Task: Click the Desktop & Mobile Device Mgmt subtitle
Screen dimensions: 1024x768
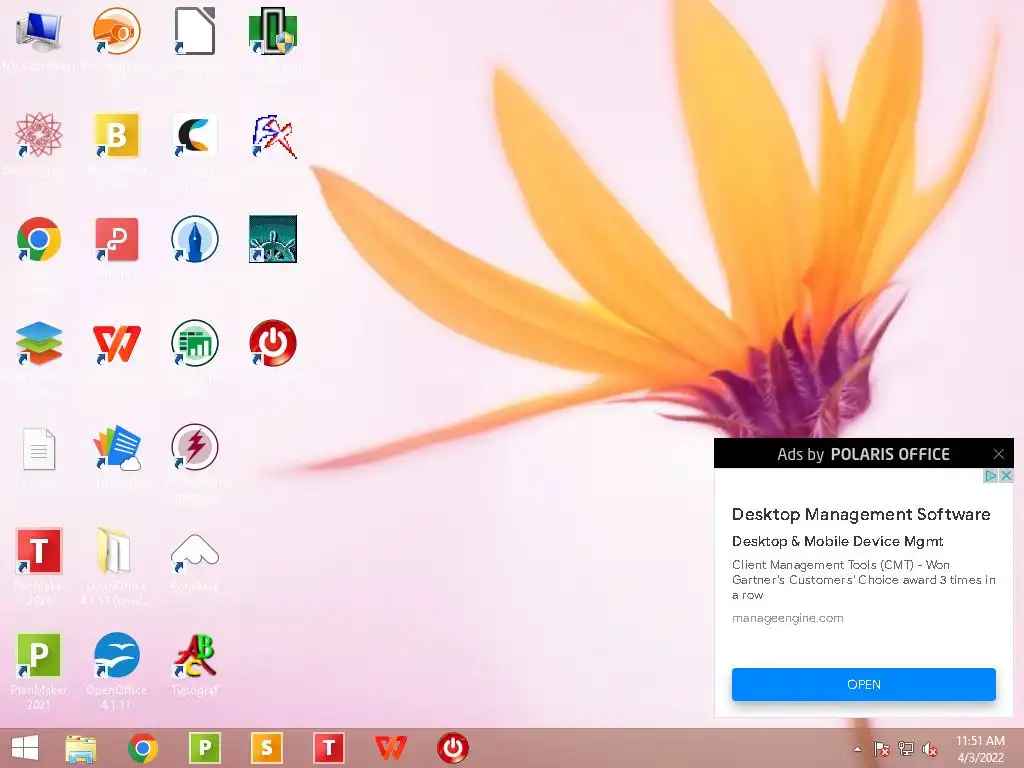Action: [x=837, y=541]
